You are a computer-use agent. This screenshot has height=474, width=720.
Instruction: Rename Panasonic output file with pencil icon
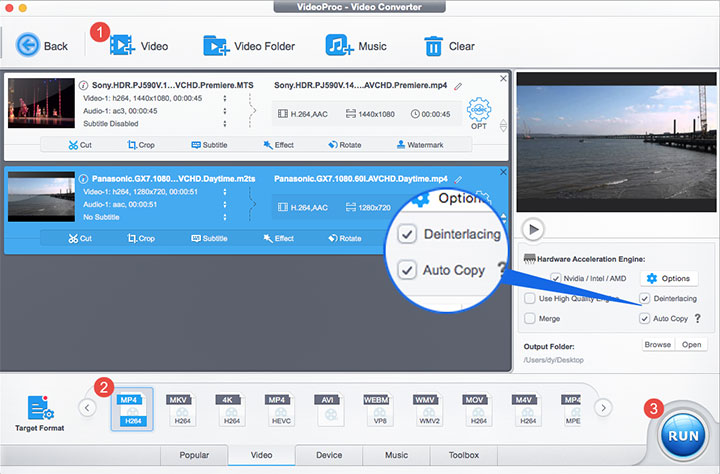pos(458,180)
